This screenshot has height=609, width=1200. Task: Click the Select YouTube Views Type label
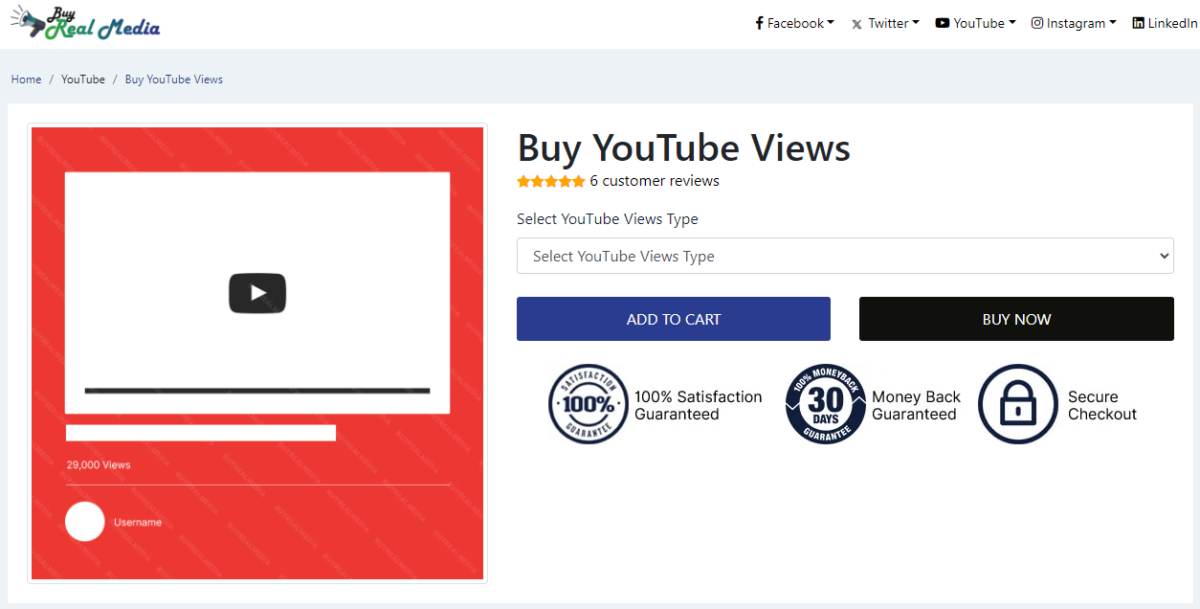pyautogui.click(x=607, y=219)
